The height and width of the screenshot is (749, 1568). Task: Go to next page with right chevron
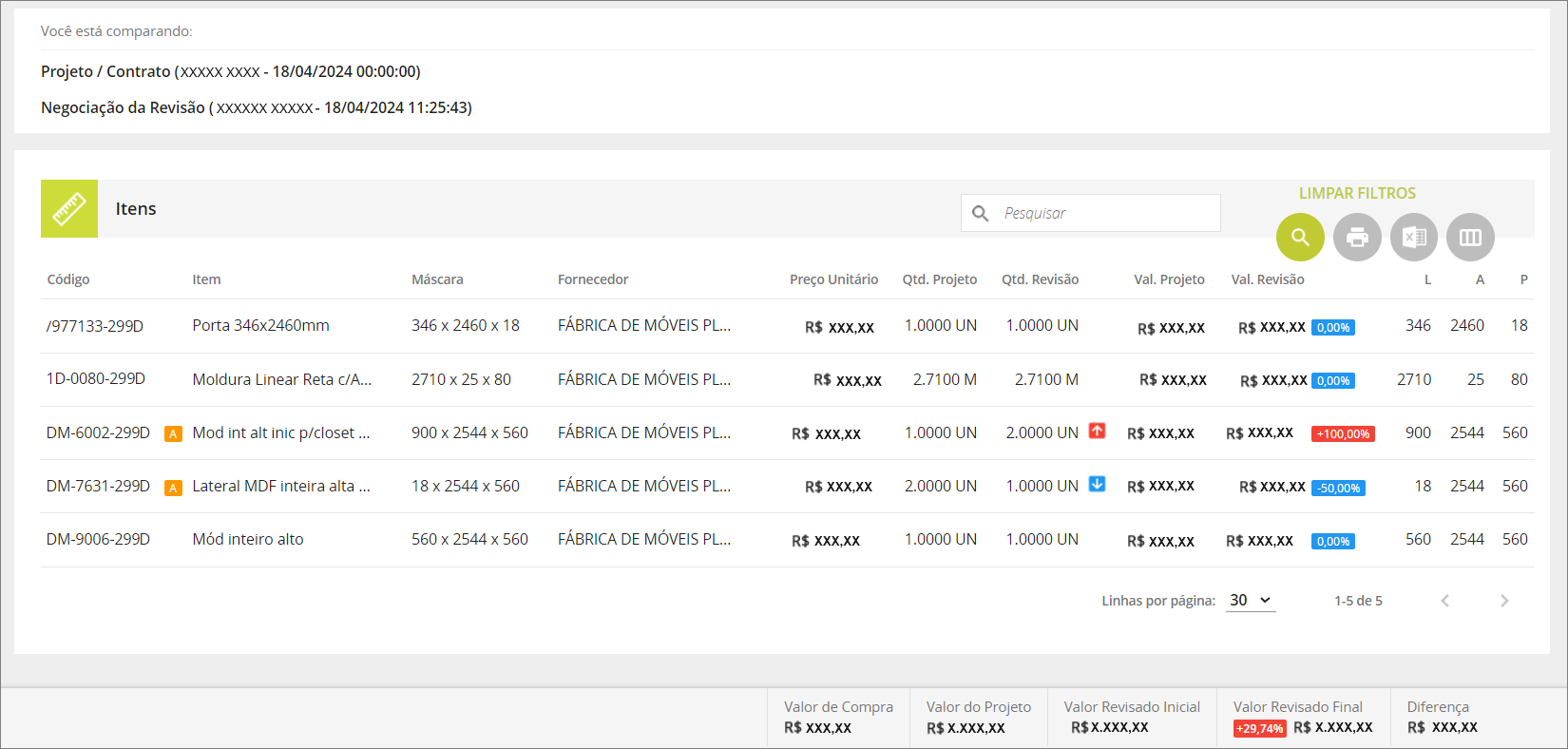(1504, 601)
